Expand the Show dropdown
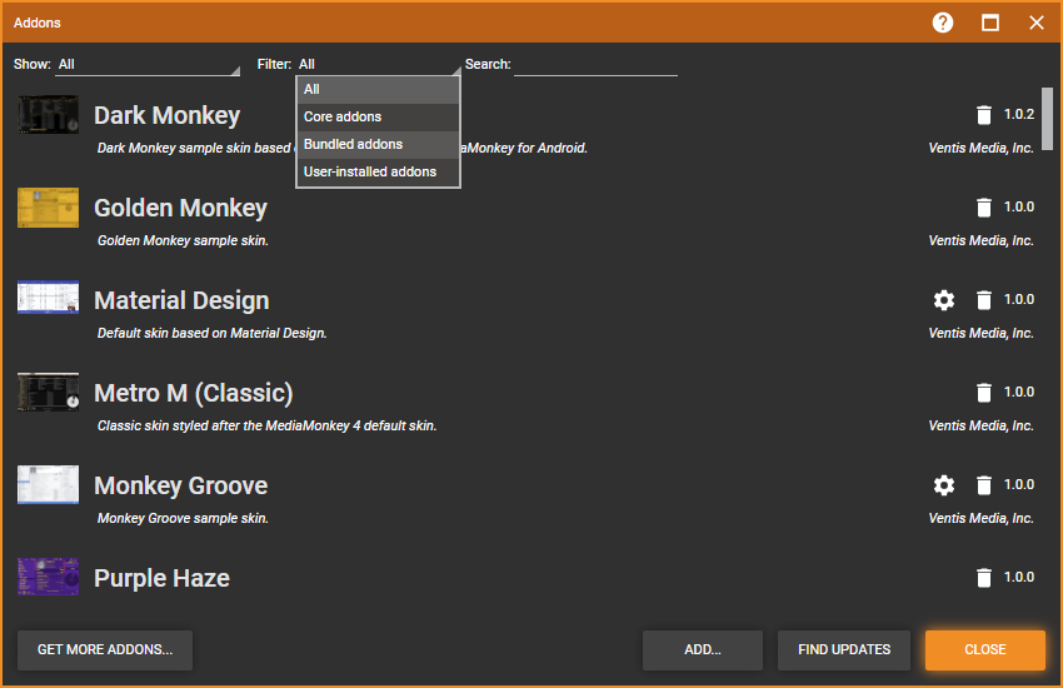The width and height of the screenshot is (1063, 688). 148,64
